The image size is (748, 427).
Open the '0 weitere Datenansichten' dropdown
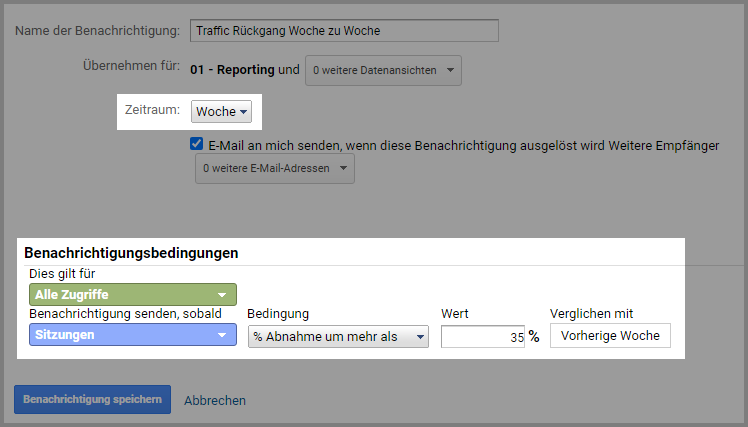(x=383, y=70)
